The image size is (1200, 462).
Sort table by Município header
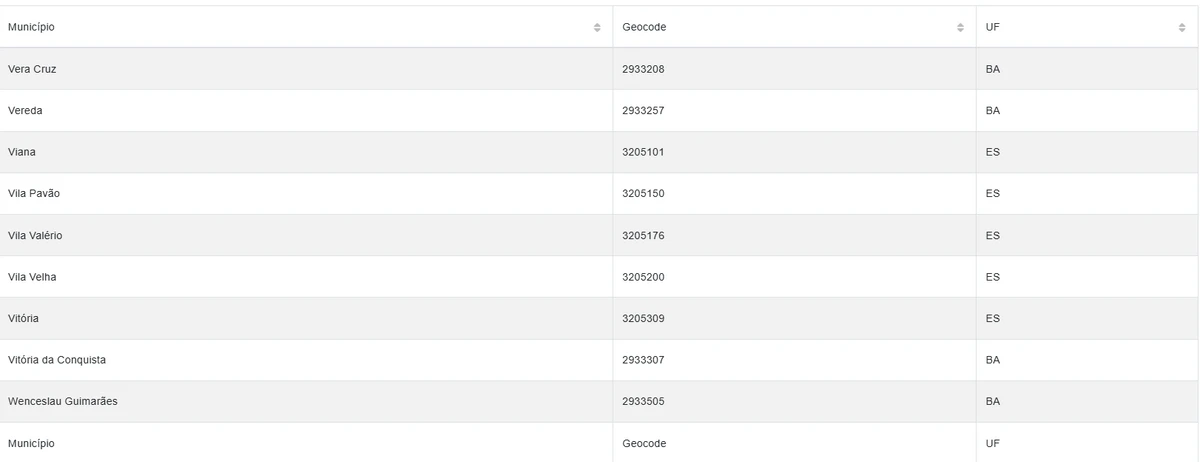(31, 27)
